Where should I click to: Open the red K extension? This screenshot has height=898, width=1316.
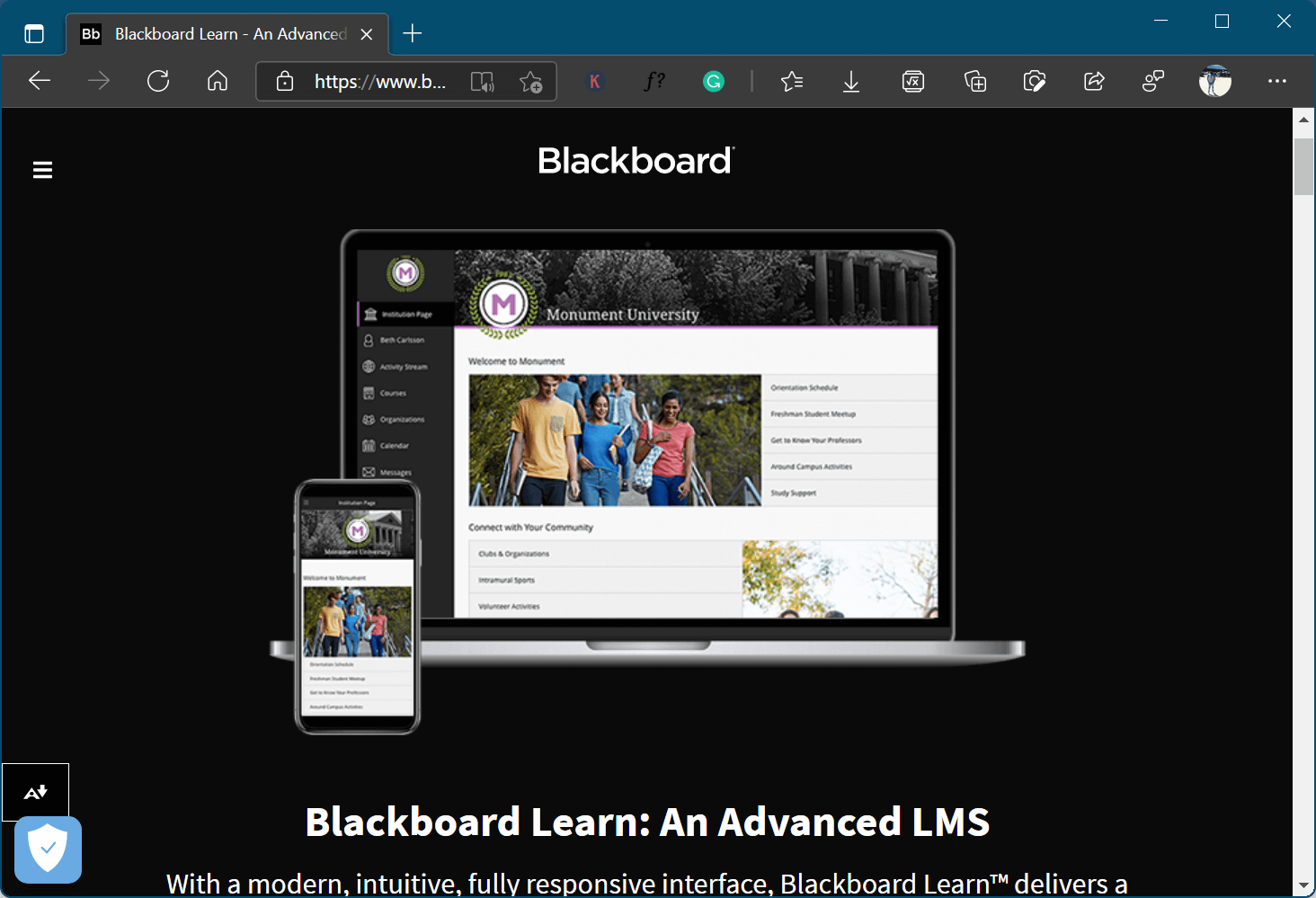pyautogui.click(x=594, y=82)
